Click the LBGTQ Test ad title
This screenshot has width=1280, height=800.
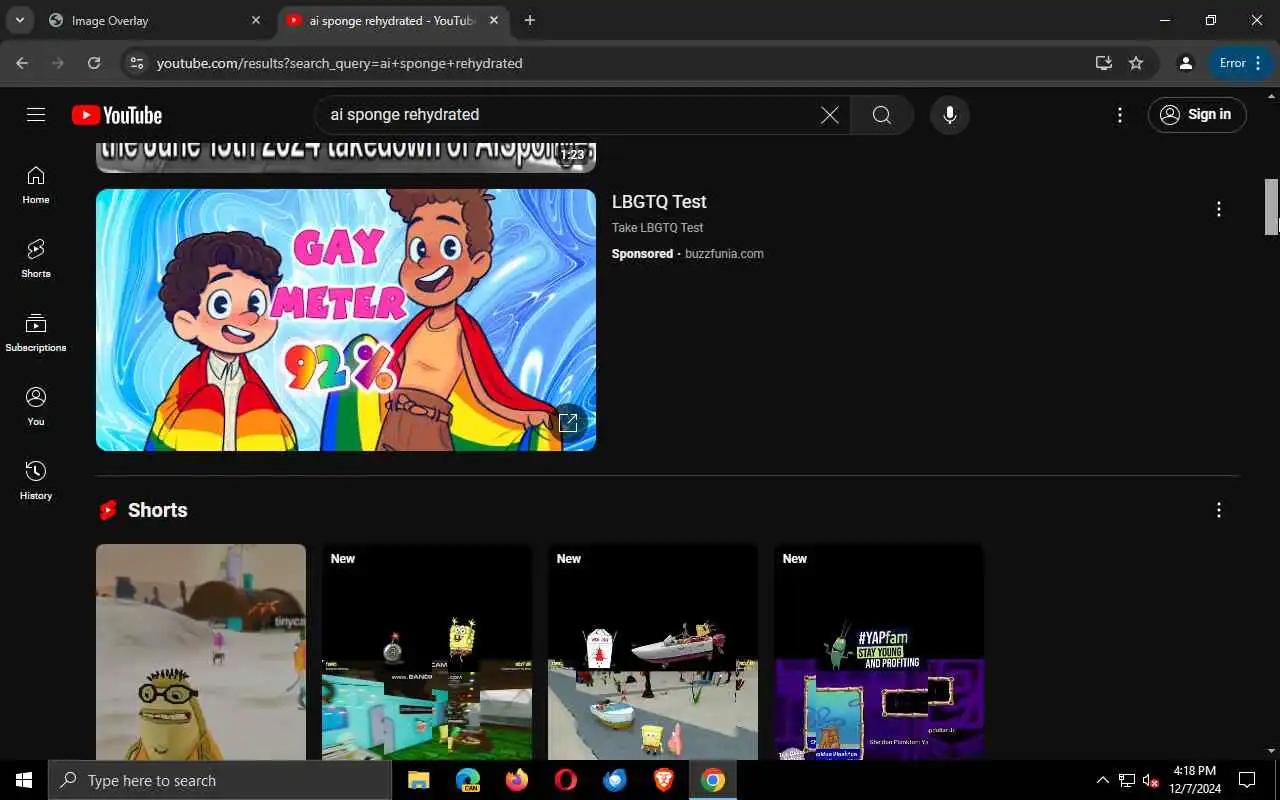pos(659,202)
